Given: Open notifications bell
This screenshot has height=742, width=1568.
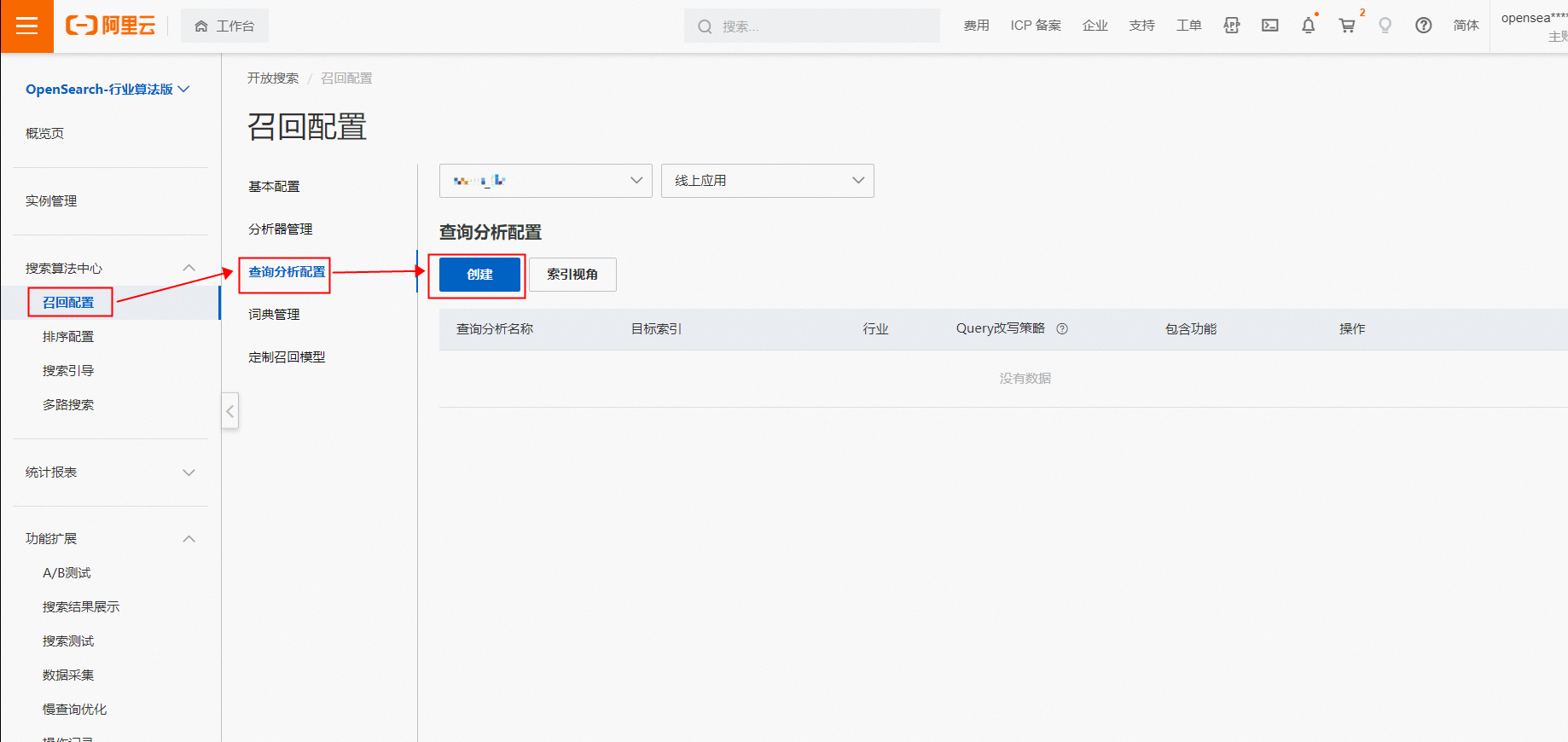Looking at the screenshot, I should (x=1309, y=26).
